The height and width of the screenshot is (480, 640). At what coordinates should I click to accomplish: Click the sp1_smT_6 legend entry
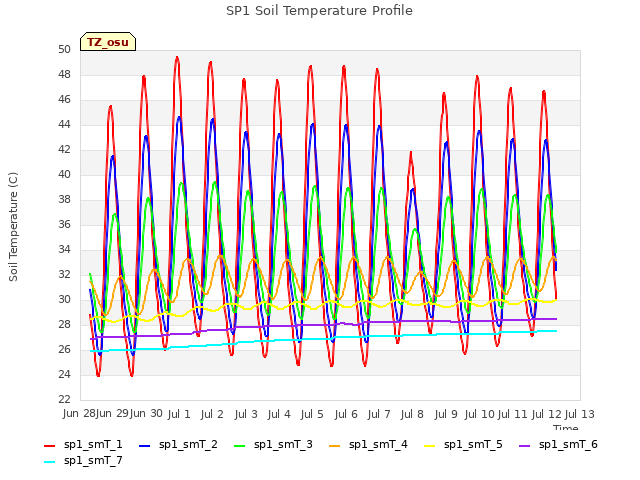point(559,444)
